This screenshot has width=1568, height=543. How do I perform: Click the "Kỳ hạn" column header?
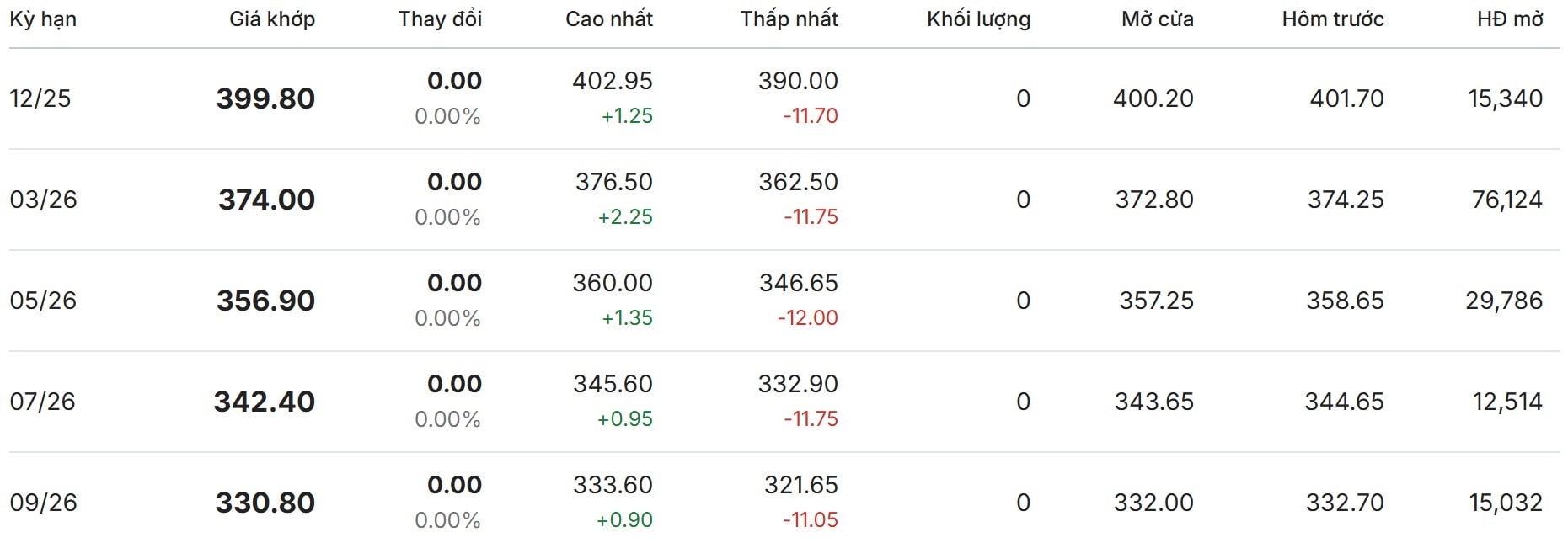click(43, 19)
